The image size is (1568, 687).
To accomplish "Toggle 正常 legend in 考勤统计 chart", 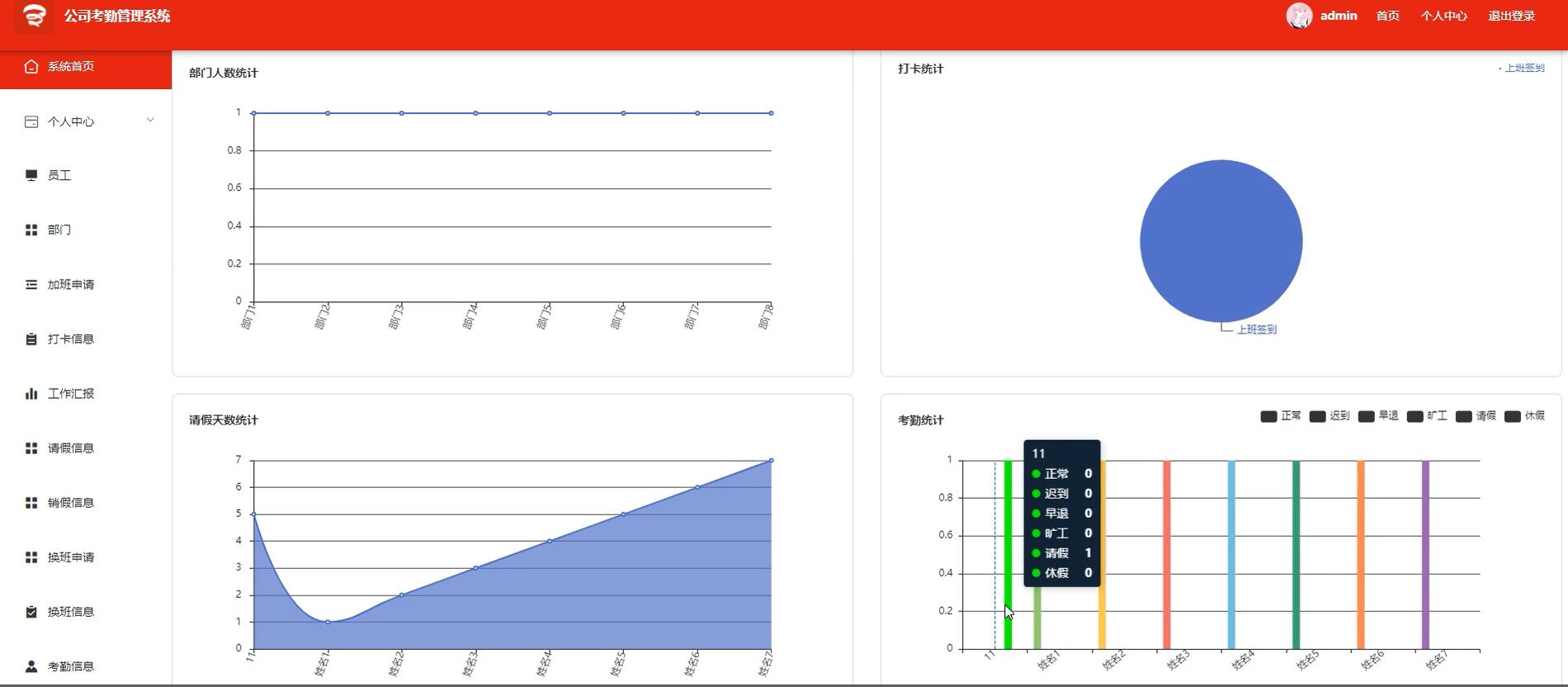I will 1281,416.
